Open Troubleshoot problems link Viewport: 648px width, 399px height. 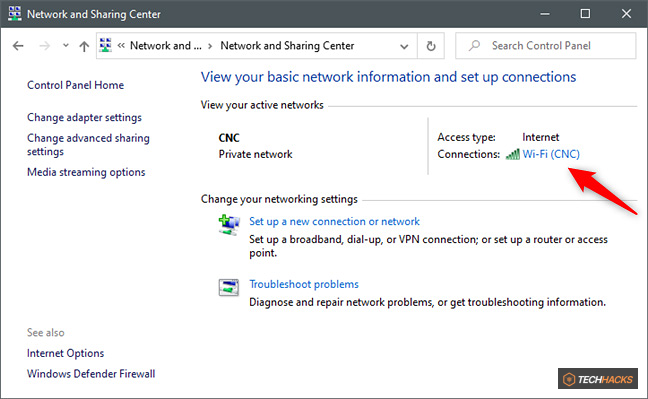click(304, 284)
